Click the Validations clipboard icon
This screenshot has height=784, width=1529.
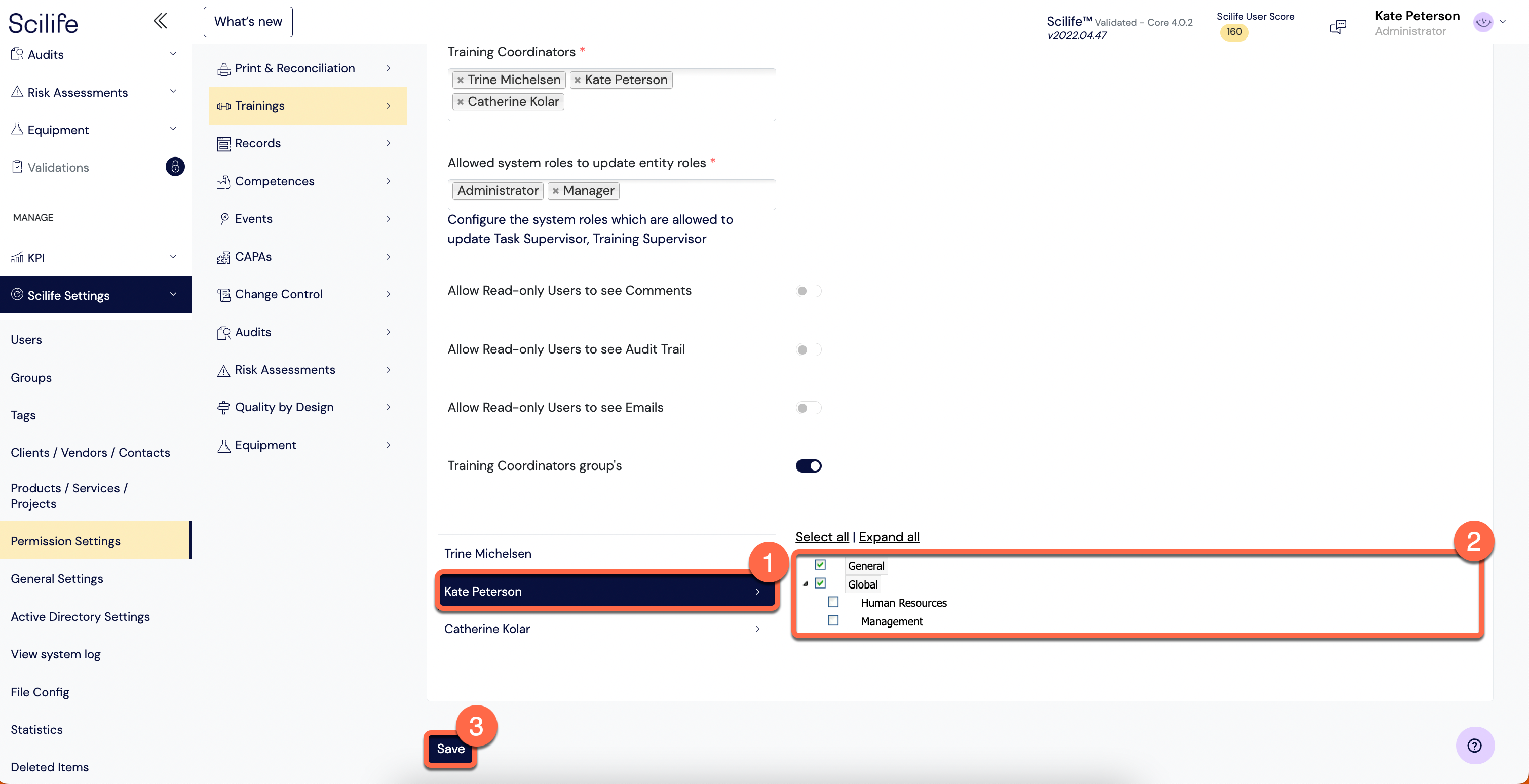tap(17, 167)
